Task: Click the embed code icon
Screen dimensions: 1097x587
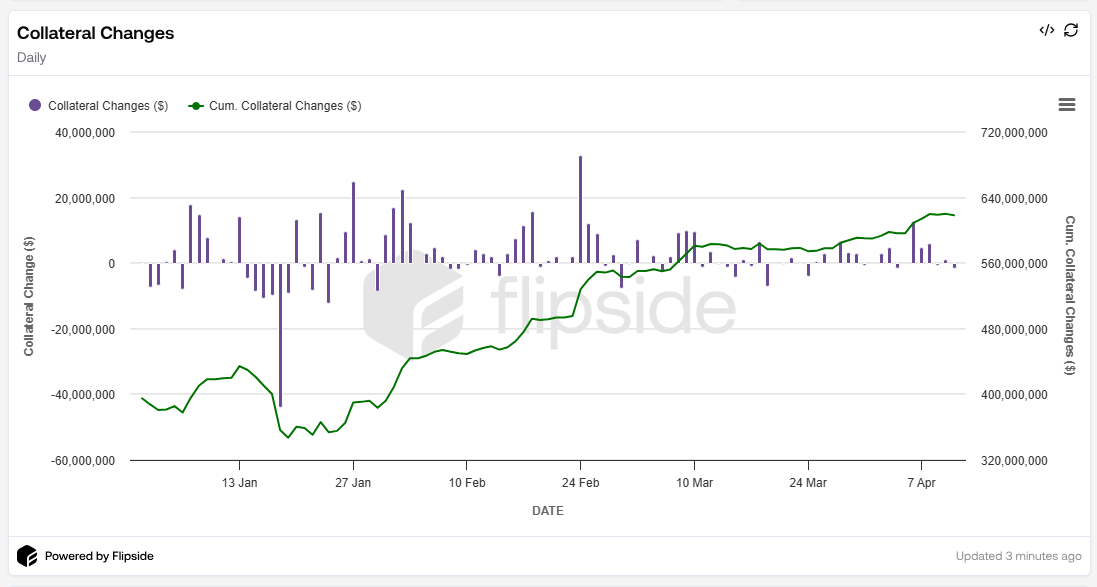Action: (x=1046, y=30)
